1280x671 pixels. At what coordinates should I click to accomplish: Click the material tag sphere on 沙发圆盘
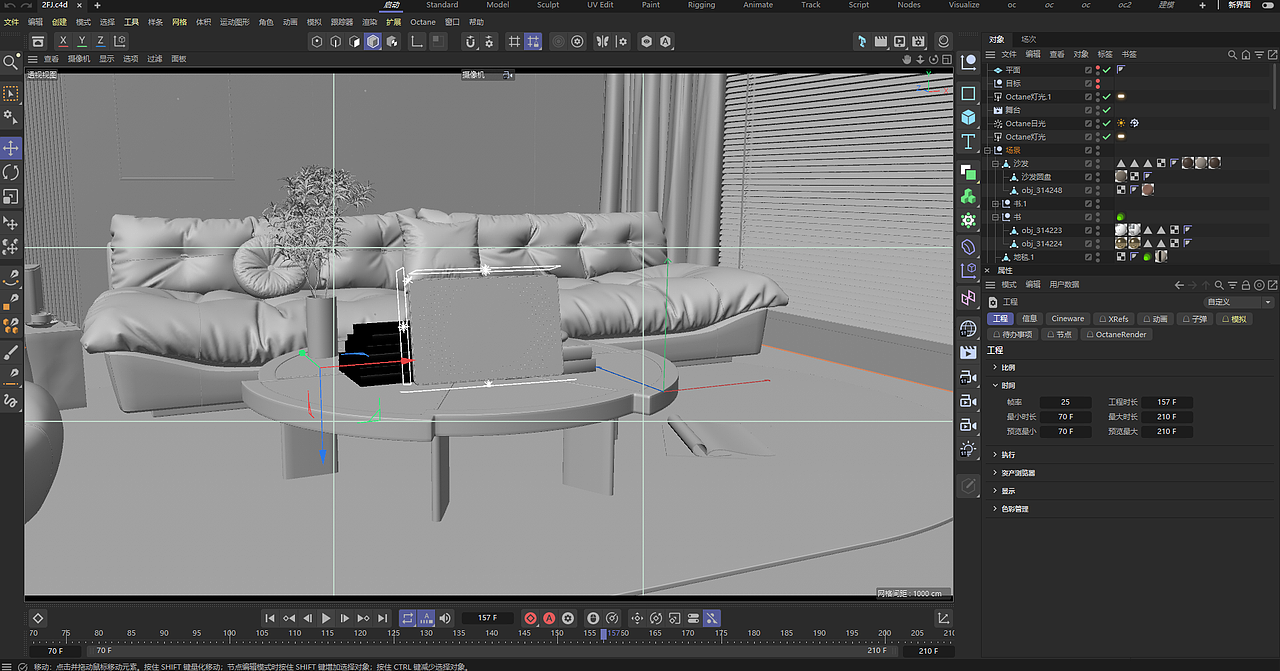(1121, 176)
